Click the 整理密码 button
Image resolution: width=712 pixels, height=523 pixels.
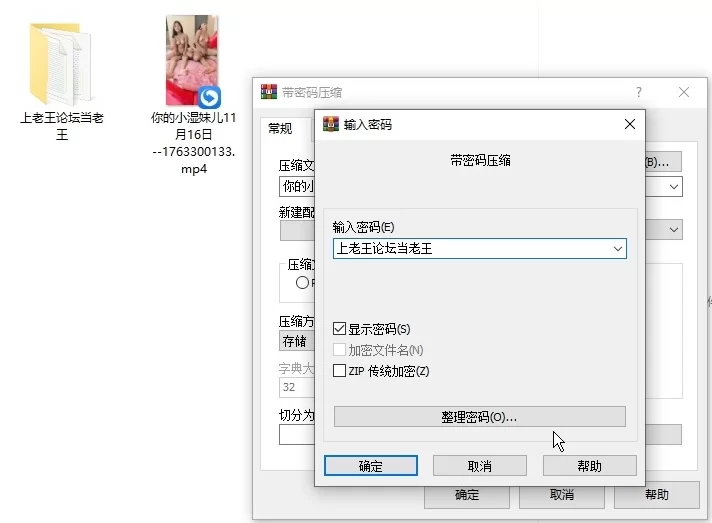(x=479, y=417)
